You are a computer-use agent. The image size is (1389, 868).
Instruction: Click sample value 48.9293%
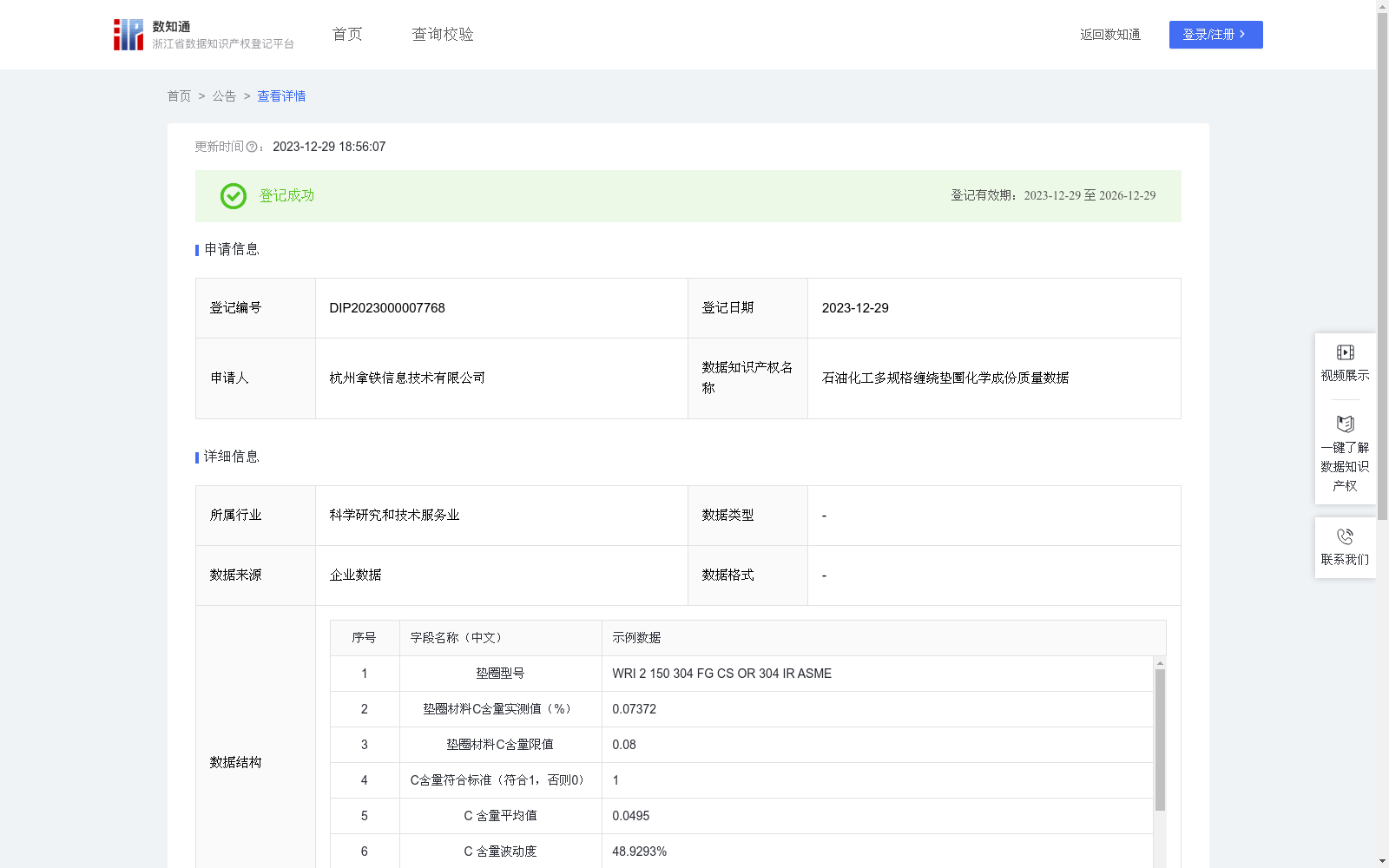pos(639,852)
